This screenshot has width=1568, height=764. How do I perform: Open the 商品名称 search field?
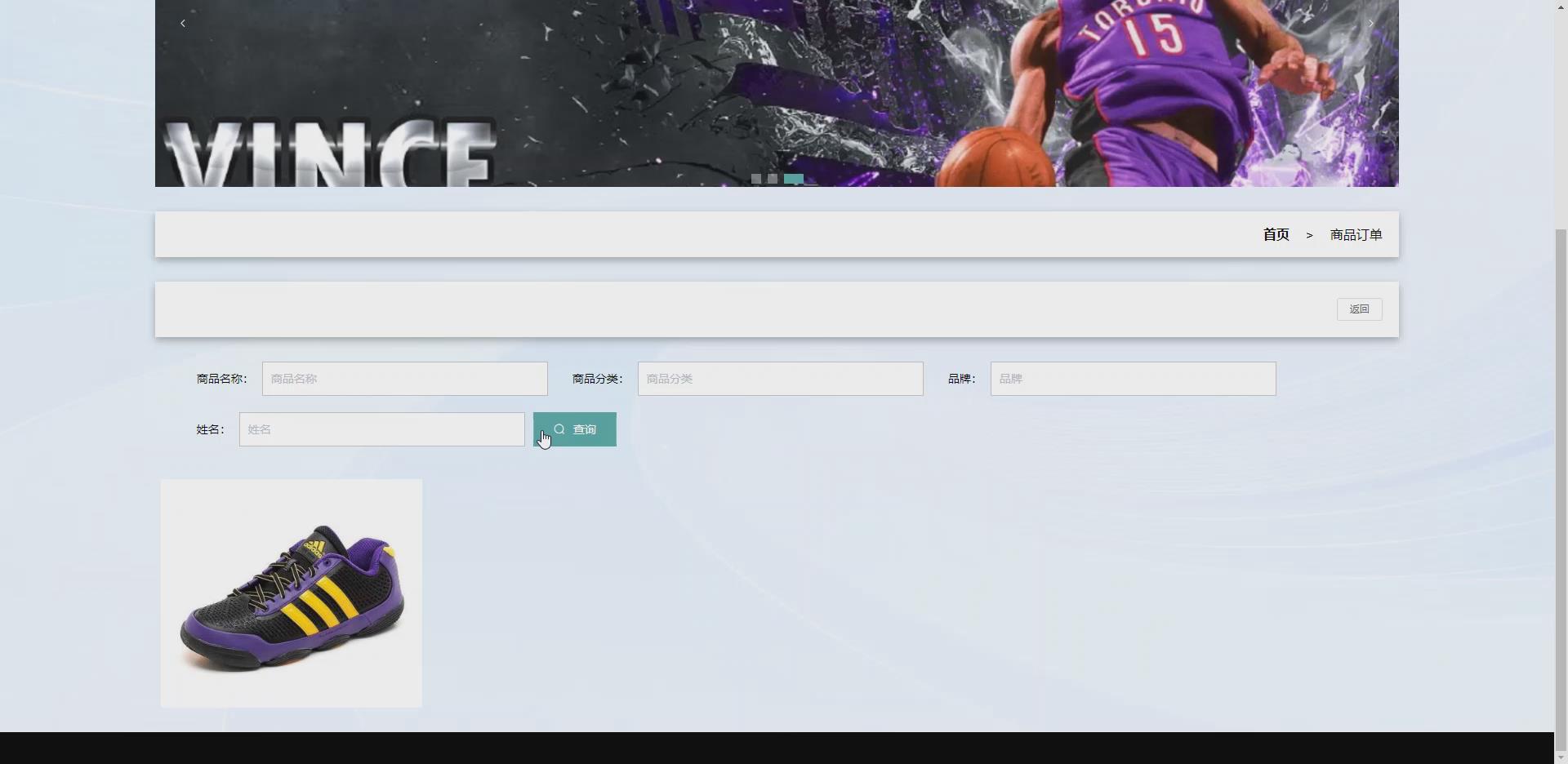pos(404,378)
